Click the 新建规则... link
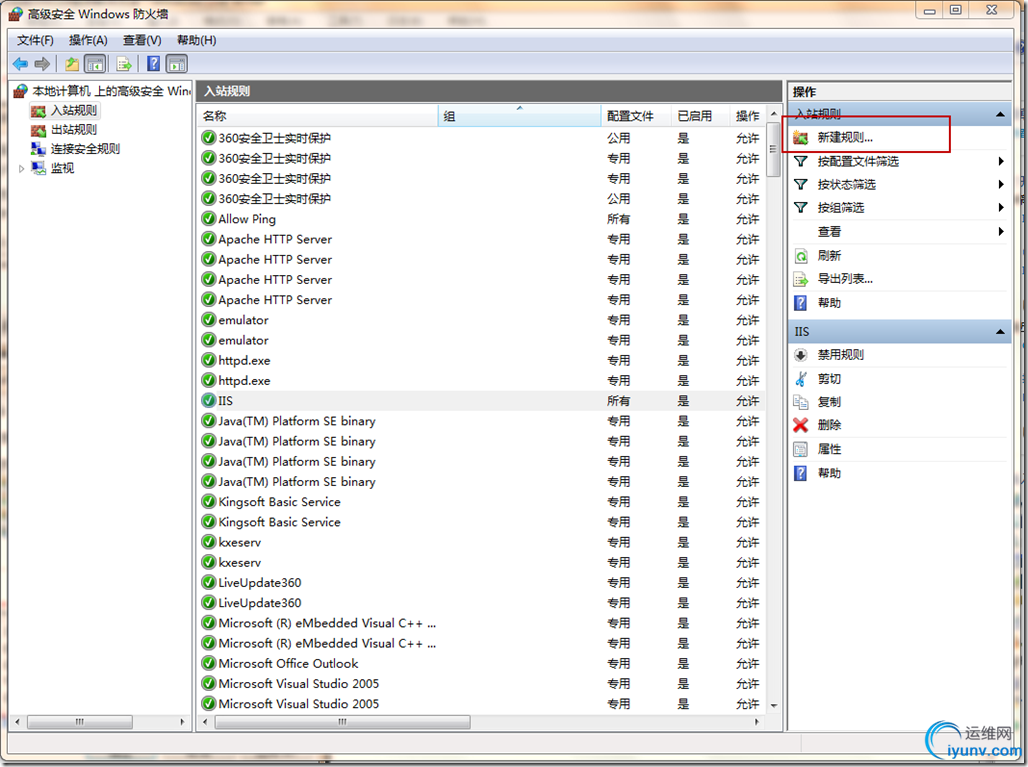The height and width of the screenshot is (767, 1028). tap(845, 138)
